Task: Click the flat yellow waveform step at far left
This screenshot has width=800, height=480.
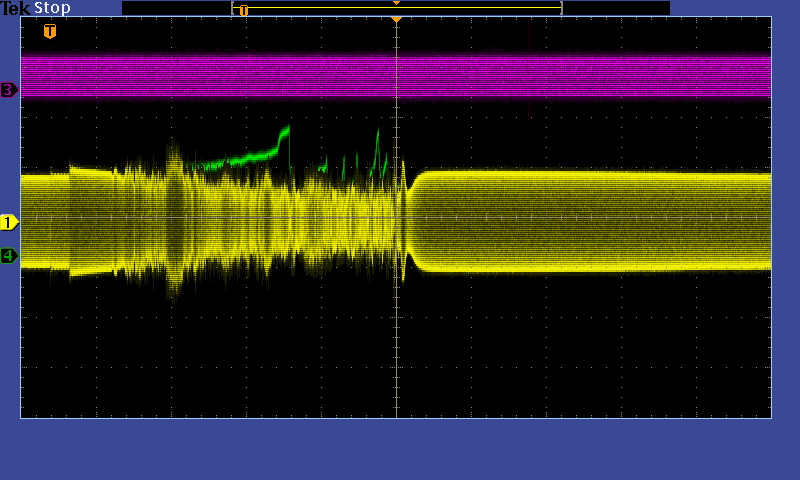Action: point(44,220)
